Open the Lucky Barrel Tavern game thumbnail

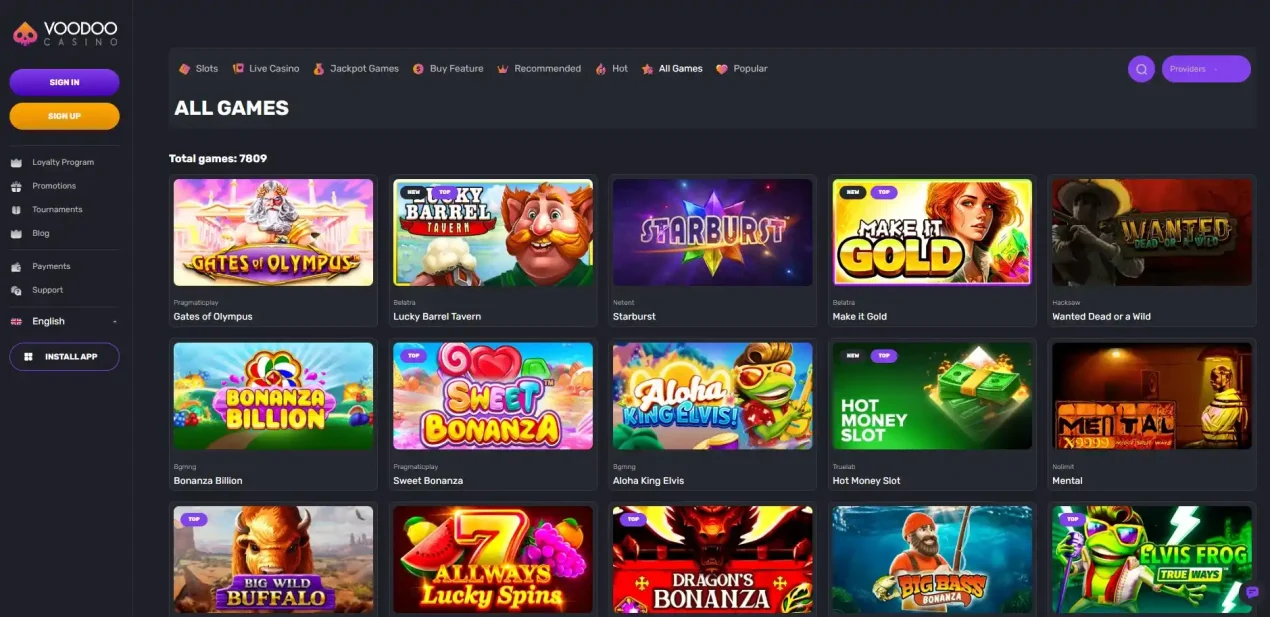(x=493, y=232)
